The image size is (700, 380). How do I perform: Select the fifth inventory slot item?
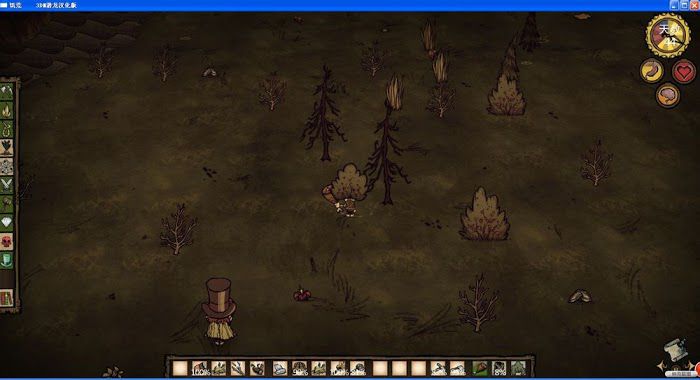click(257, 368)
